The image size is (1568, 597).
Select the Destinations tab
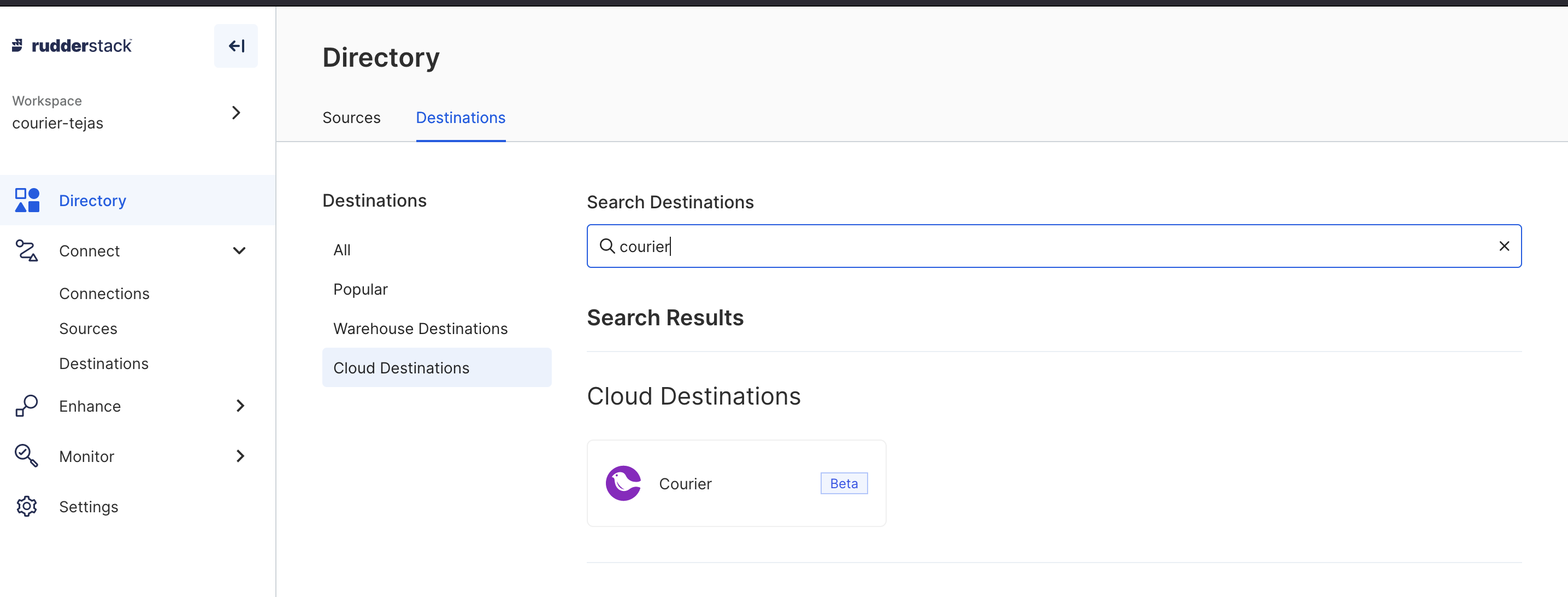pyautogui.click(x=460, y=118)
